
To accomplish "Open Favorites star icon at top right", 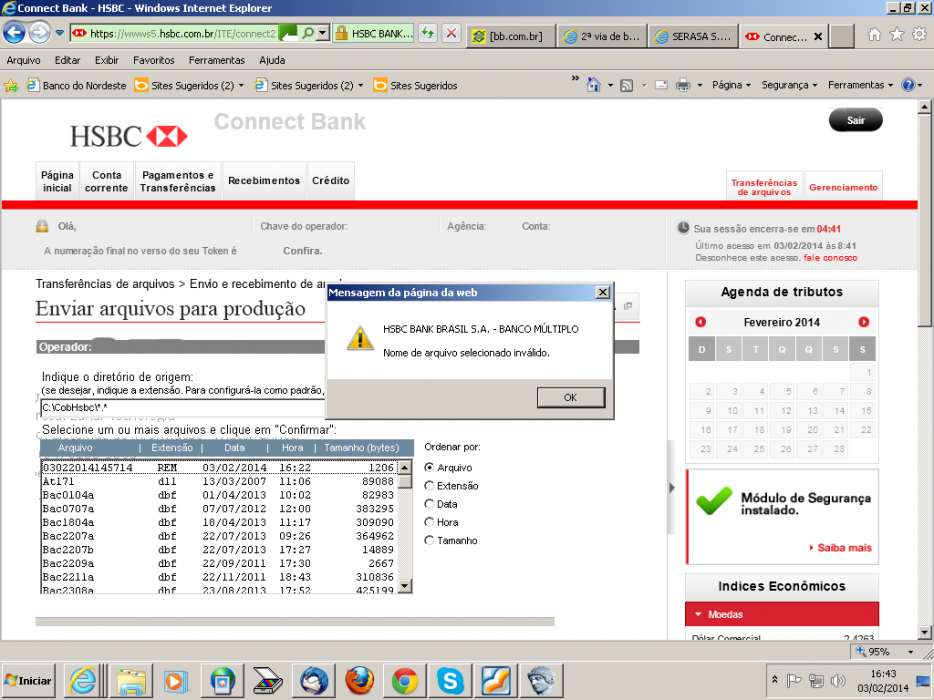I will click(x=896, y=35).
